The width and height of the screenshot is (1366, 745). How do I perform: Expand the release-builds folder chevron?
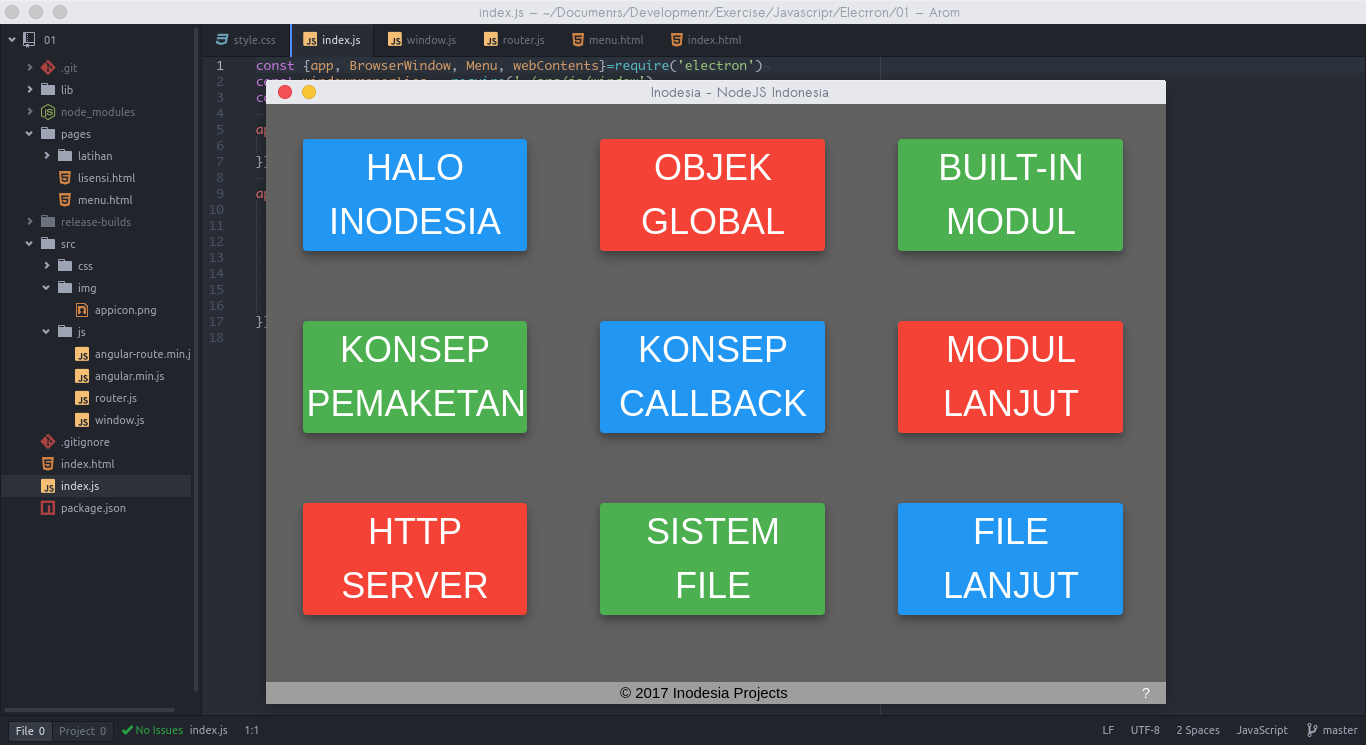pos(29,222)
